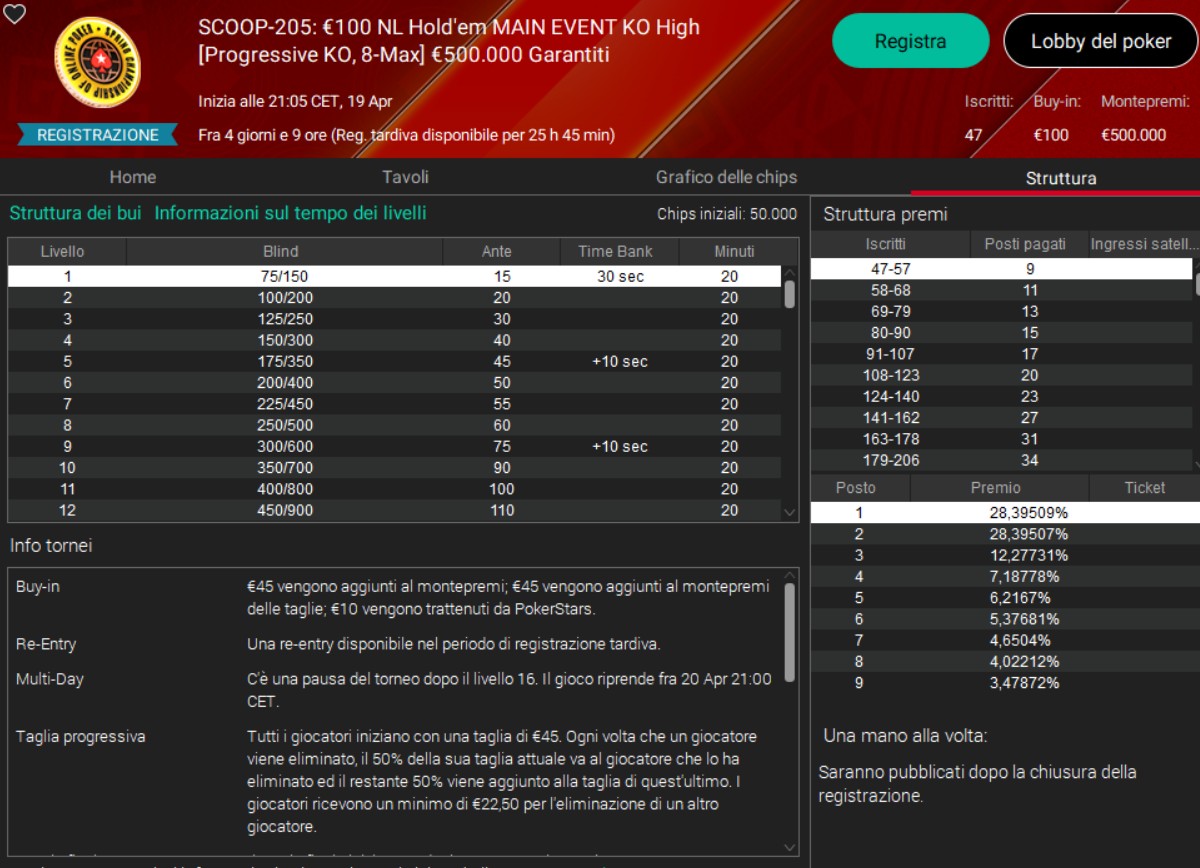Click the Struttura dei bui link
Screen dimensions: 1200x868
tap(75, 213)
